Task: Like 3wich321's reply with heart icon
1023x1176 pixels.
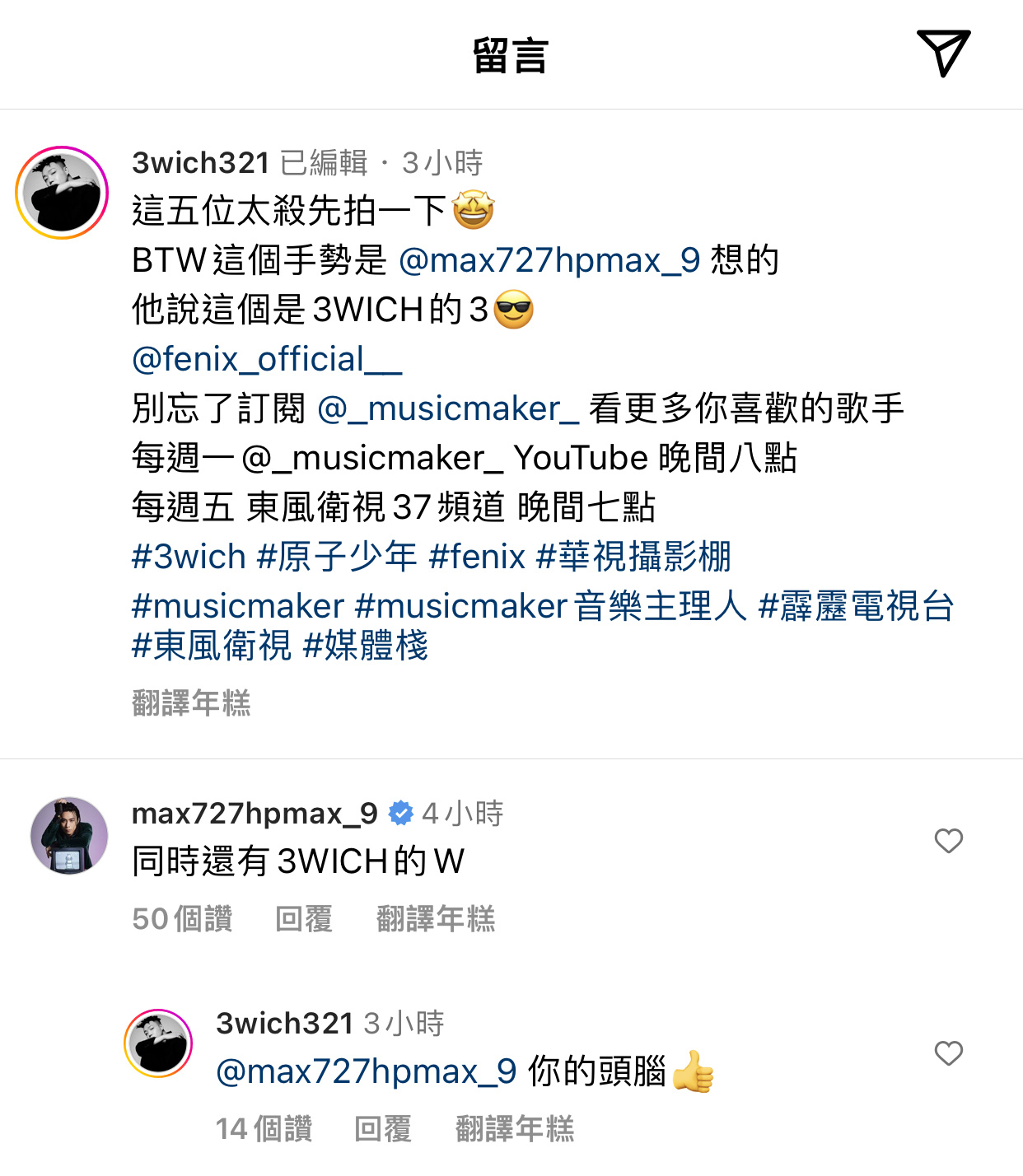Action: click(949, 1053)
